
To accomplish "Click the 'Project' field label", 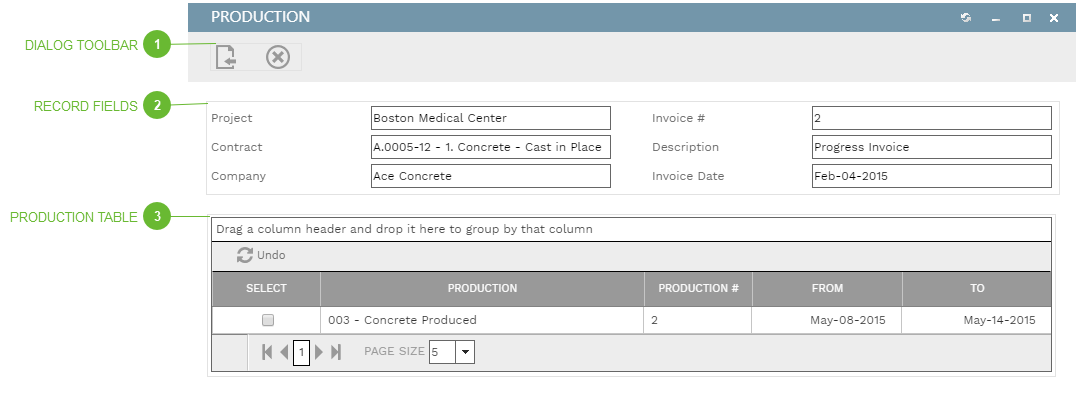I will (x=232, y=118).
